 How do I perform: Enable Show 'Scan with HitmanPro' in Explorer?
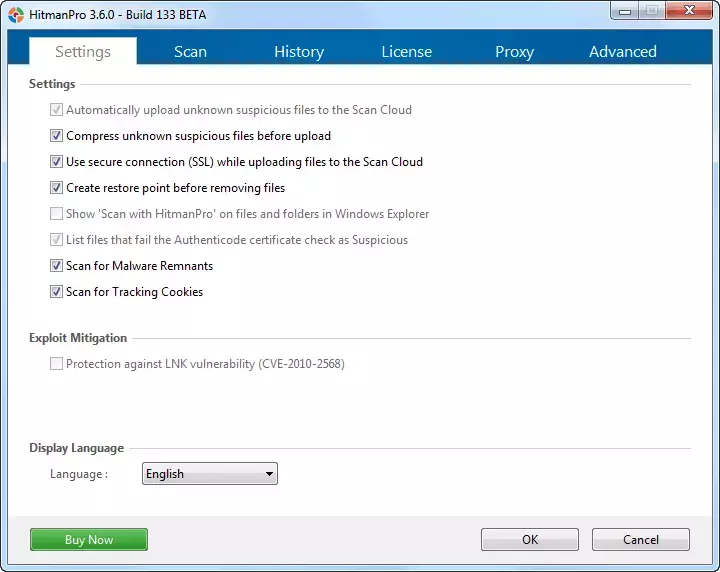tap(56, 213)
